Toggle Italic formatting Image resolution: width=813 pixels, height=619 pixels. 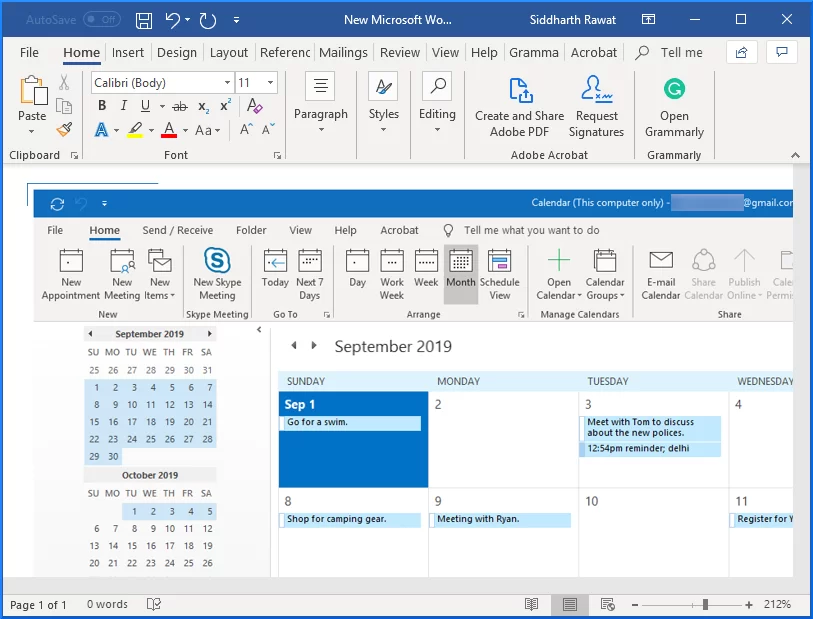[x=122, y=104]
